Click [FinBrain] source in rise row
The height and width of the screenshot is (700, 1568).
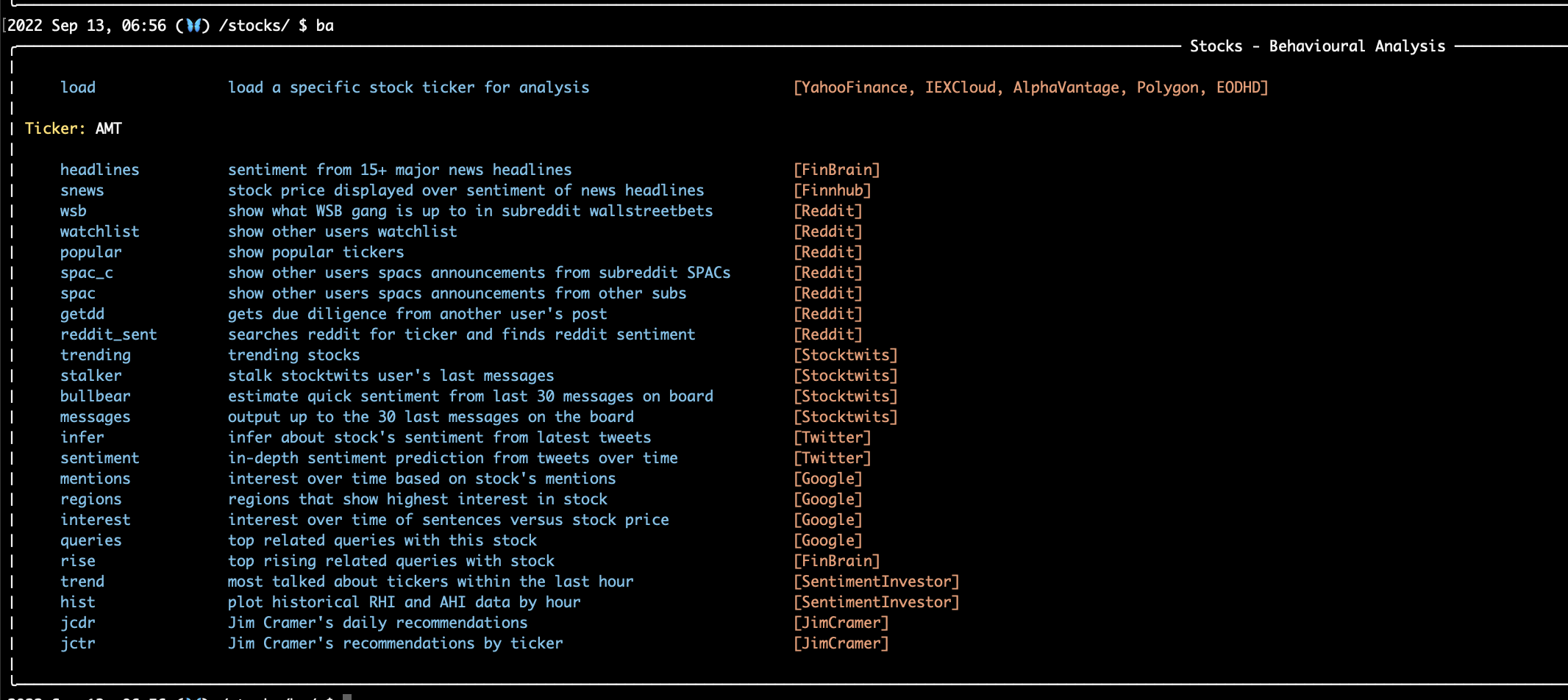(836, 561)
